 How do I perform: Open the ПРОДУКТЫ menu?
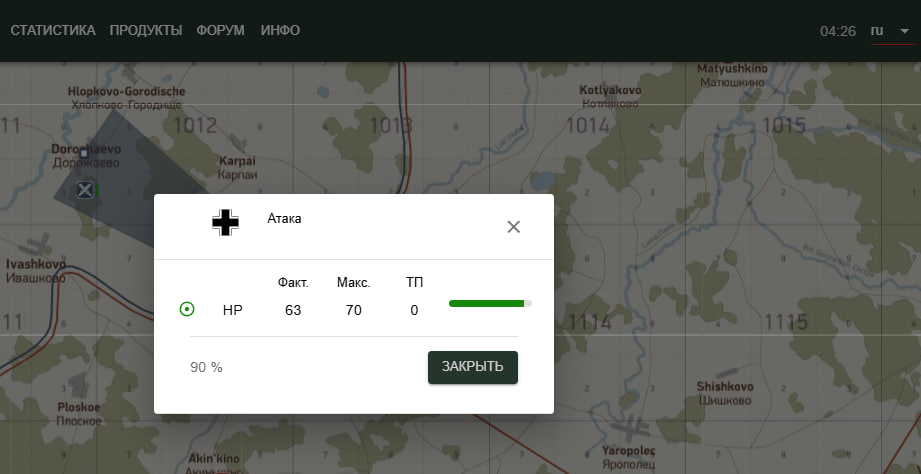tap(146, 31)
